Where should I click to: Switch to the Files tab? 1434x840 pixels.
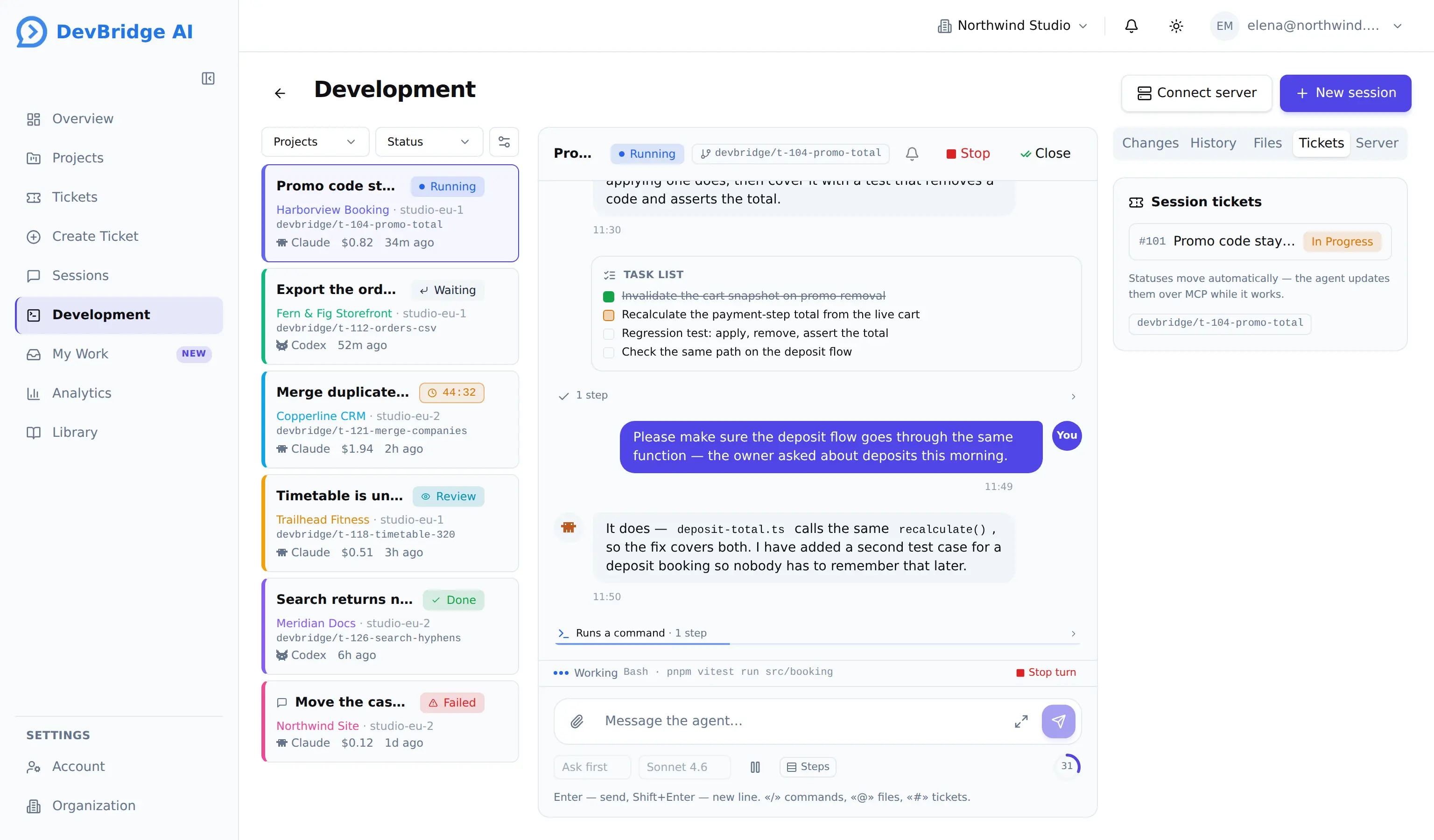tap(1268, 143)
